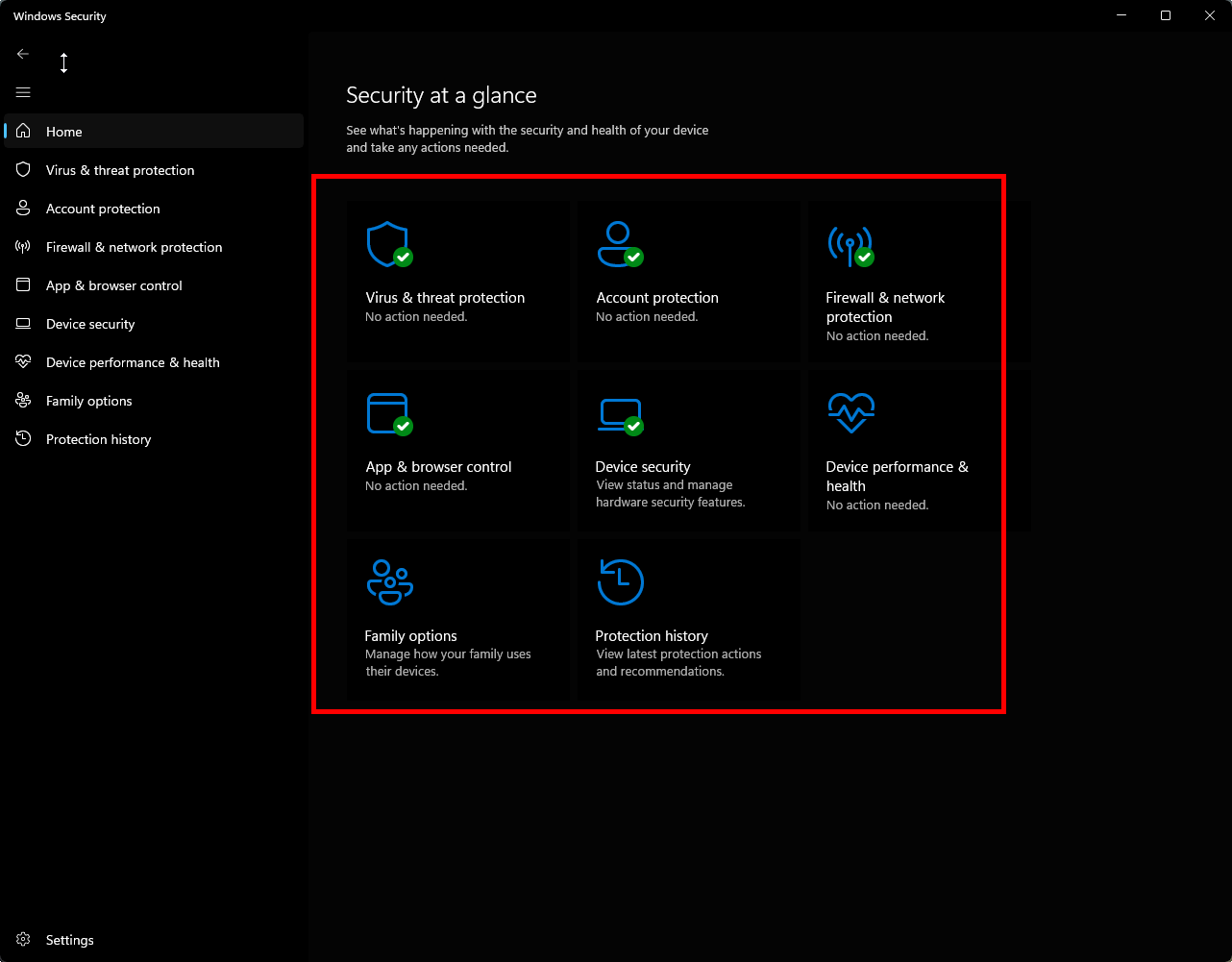The height and width of the screenshot is (962, 1232).
Task: Click the "Windows Security" window title
Action: [x=60, y=16]
